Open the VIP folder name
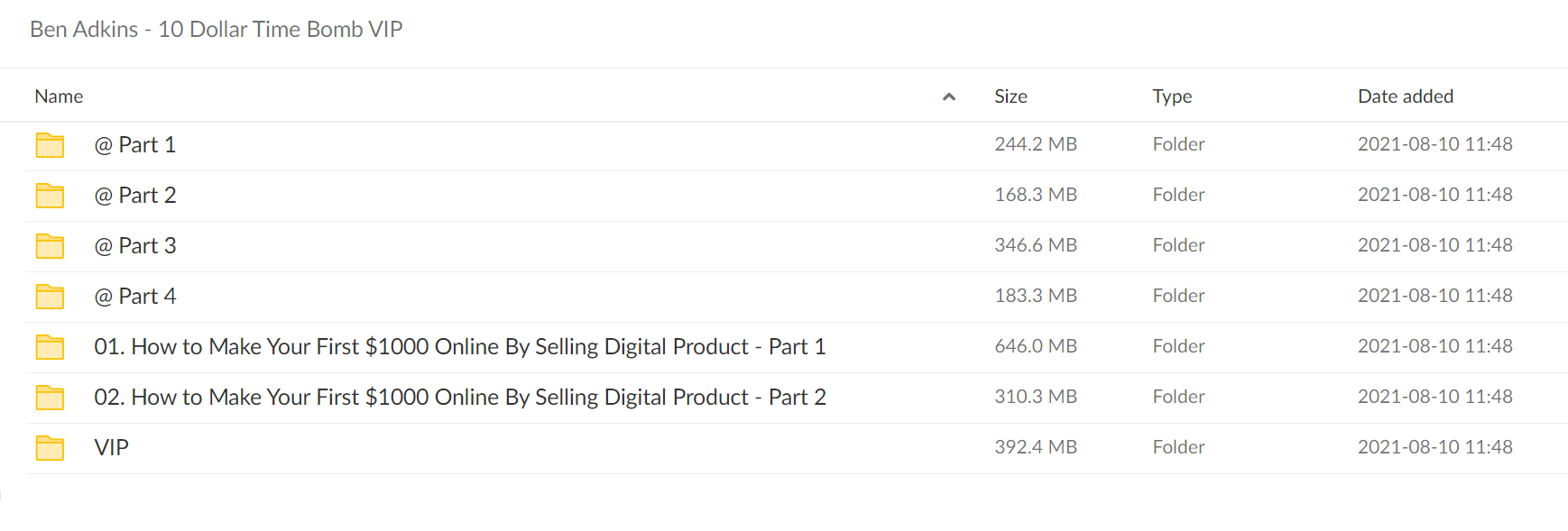Screen dimensions: 1568x531 (111, 448)
